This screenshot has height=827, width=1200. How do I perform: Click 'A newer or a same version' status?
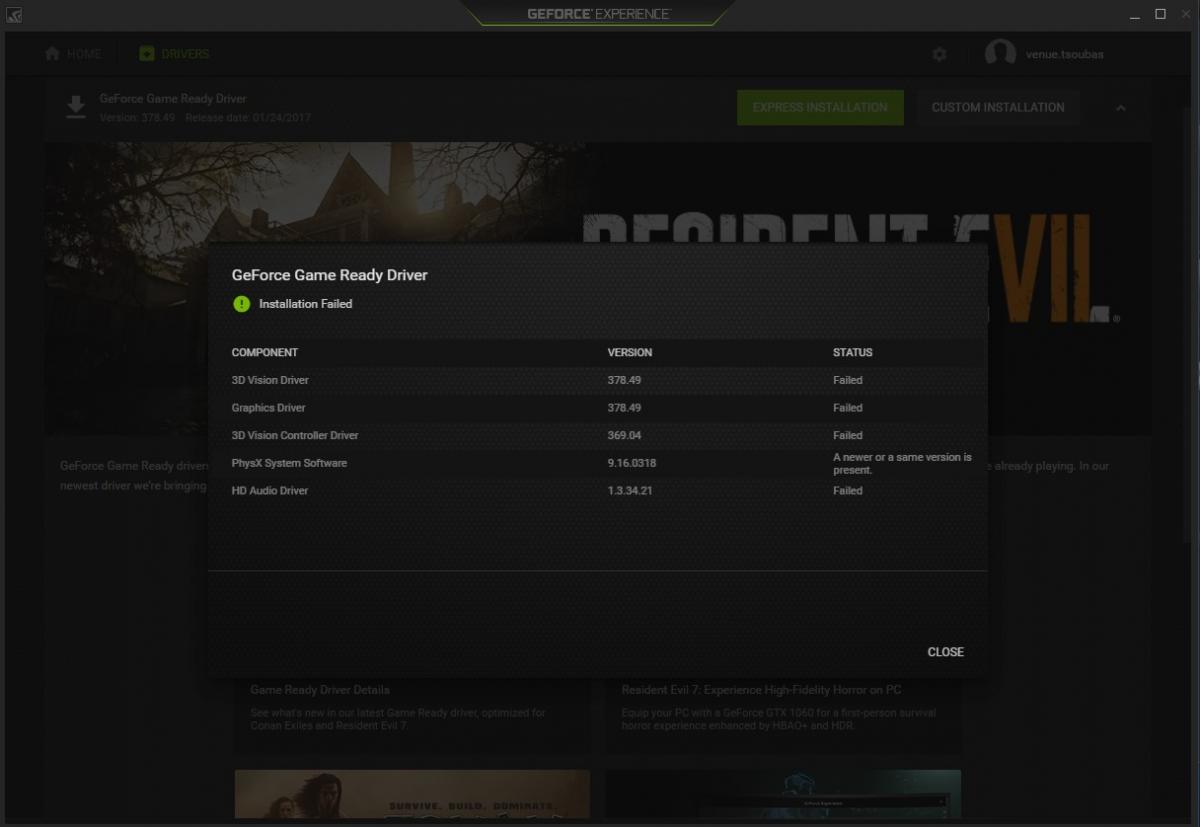[x=902, y=463]
